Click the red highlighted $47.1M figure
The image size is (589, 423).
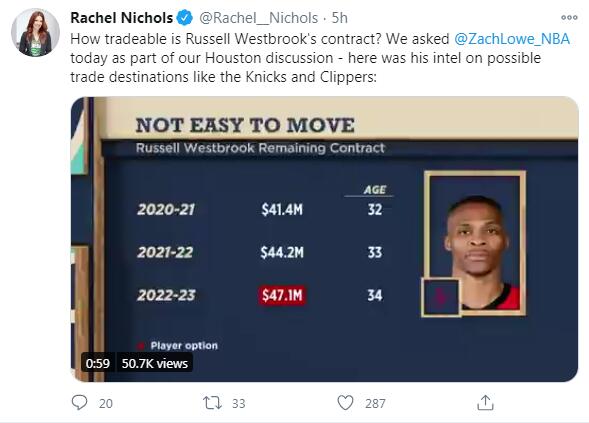pyautogui.click(x=282, y=295)
